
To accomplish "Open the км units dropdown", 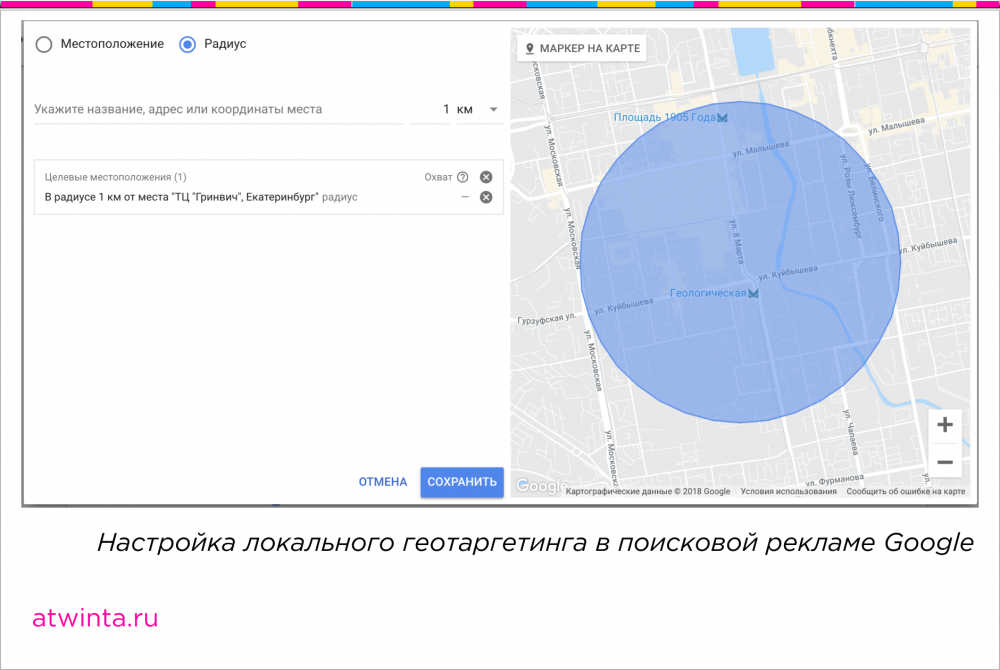I will [479, 110].
